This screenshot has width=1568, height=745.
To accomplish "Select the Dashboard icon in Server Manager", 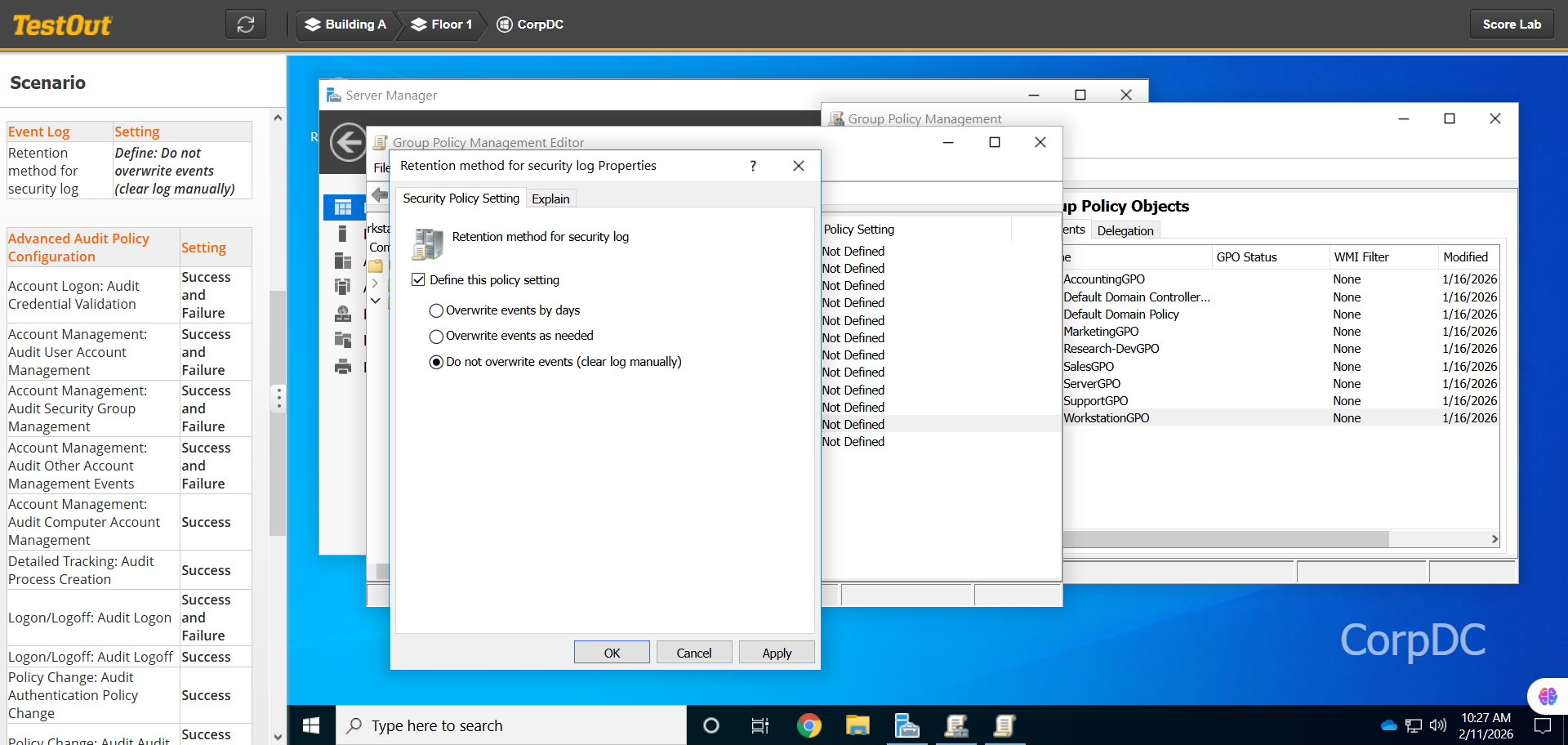I will 343,207.
